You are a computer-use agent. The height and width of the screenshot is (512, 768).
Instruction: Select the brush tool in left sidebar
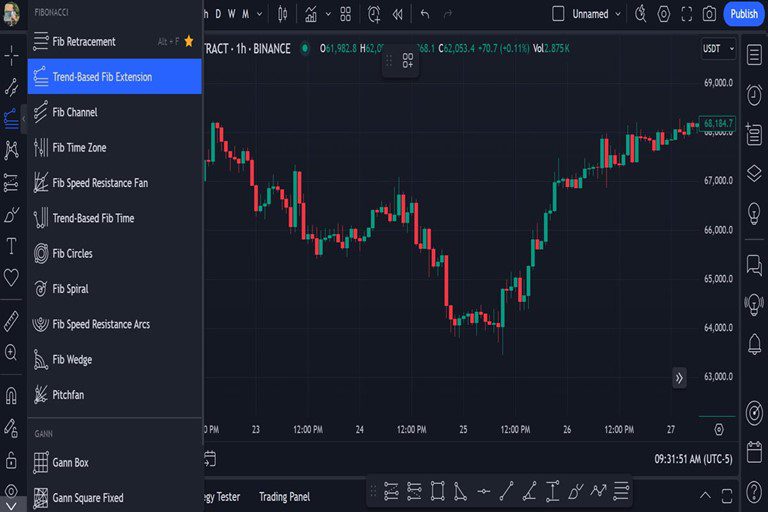(x=11, y=215)
